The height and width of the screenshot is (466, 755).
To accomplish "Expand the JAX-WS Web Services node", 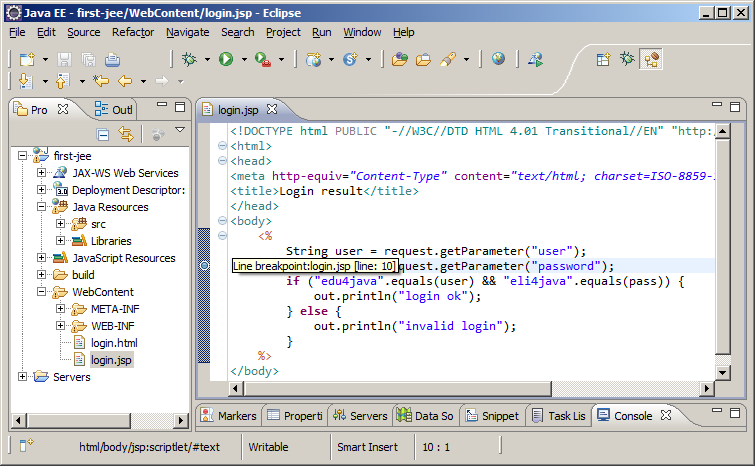I will pyautogui.click(x=41, y=172).
